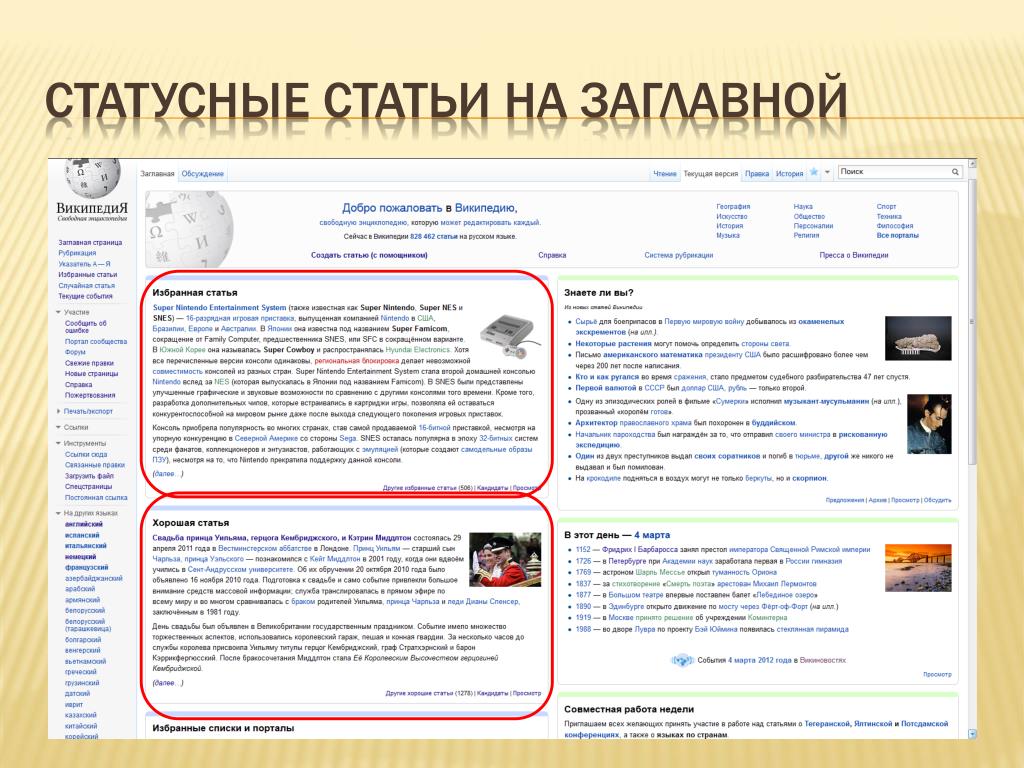Click 828 462 статьи count link
The image size is (1024, 768).
pos(434,236)
